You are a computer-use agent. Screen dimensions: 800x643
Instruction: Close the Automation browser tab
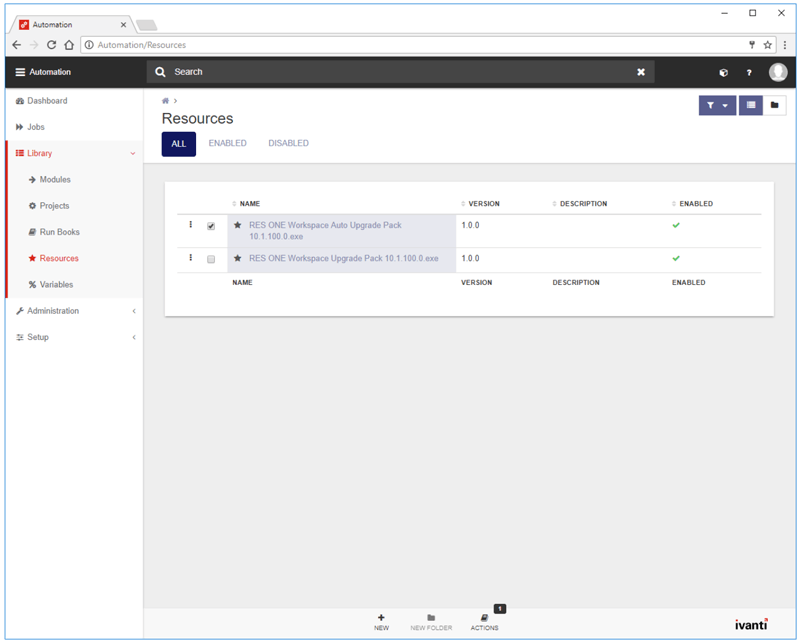[123, 24]
